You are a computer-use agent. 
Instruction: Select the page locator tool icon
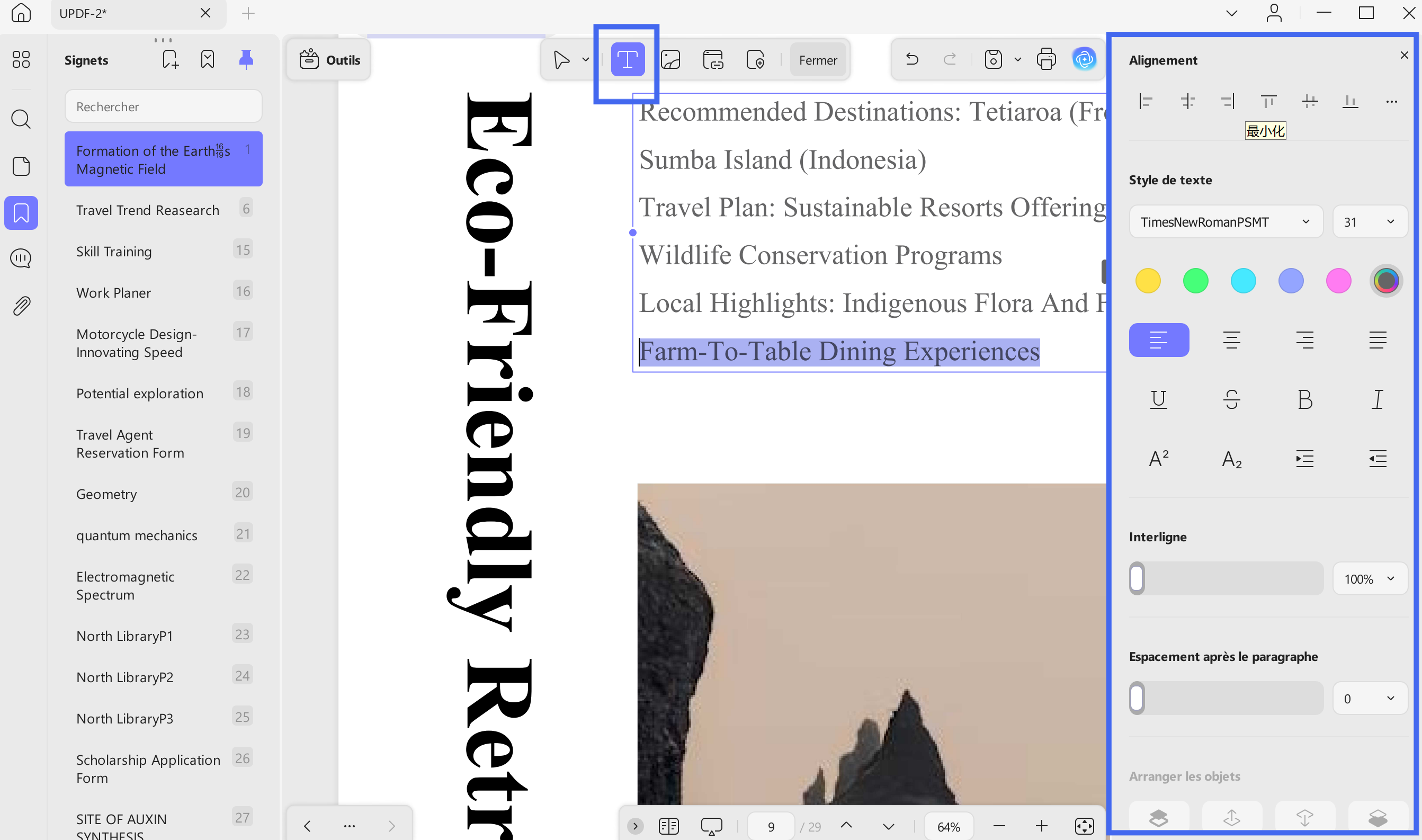(755, 59)
